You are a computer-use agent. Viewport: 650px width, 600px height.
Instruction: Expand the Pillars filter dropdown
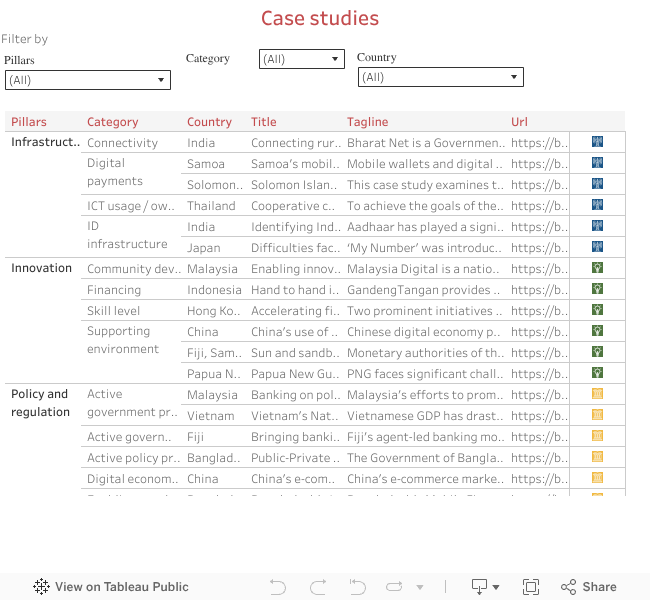88,80
